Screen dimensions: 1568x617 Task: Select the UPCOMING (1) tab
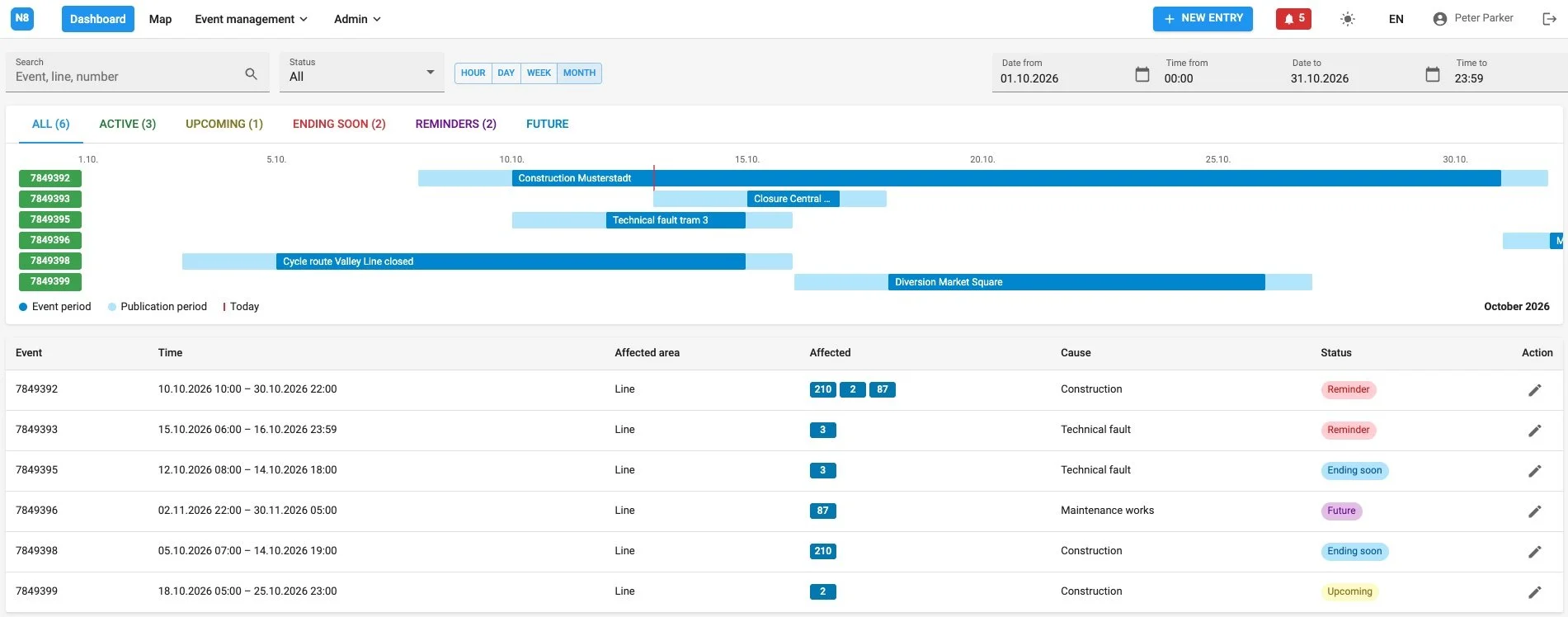224,124
